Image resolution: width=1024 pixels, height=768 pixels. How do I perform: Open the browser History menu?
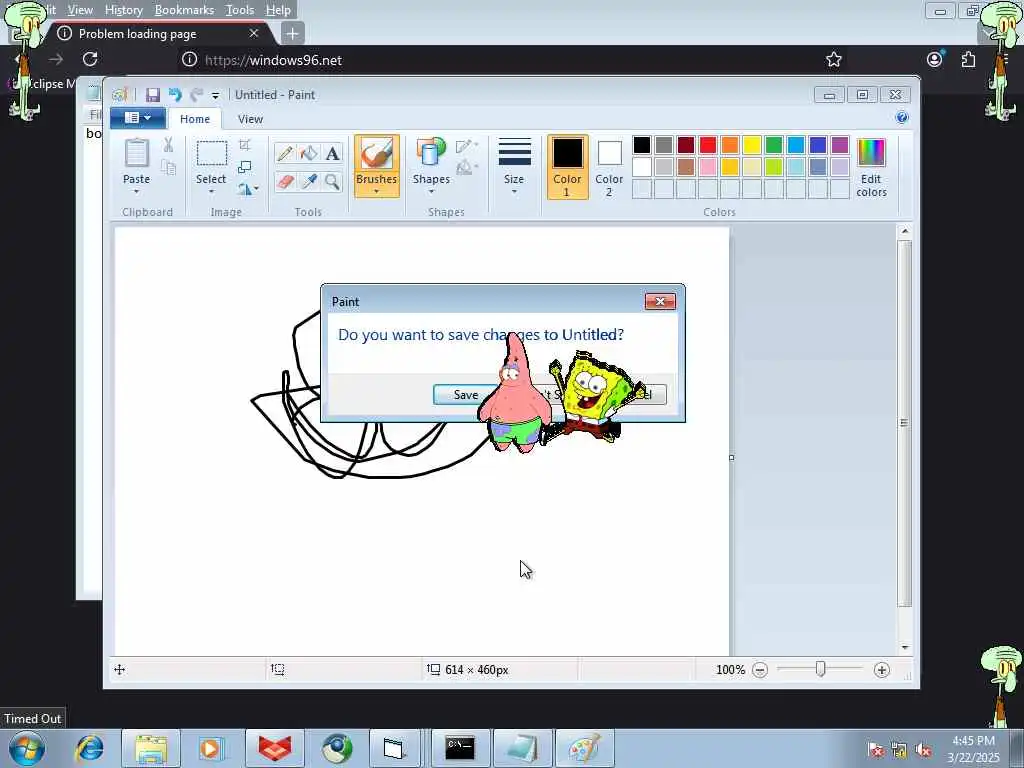123,10
